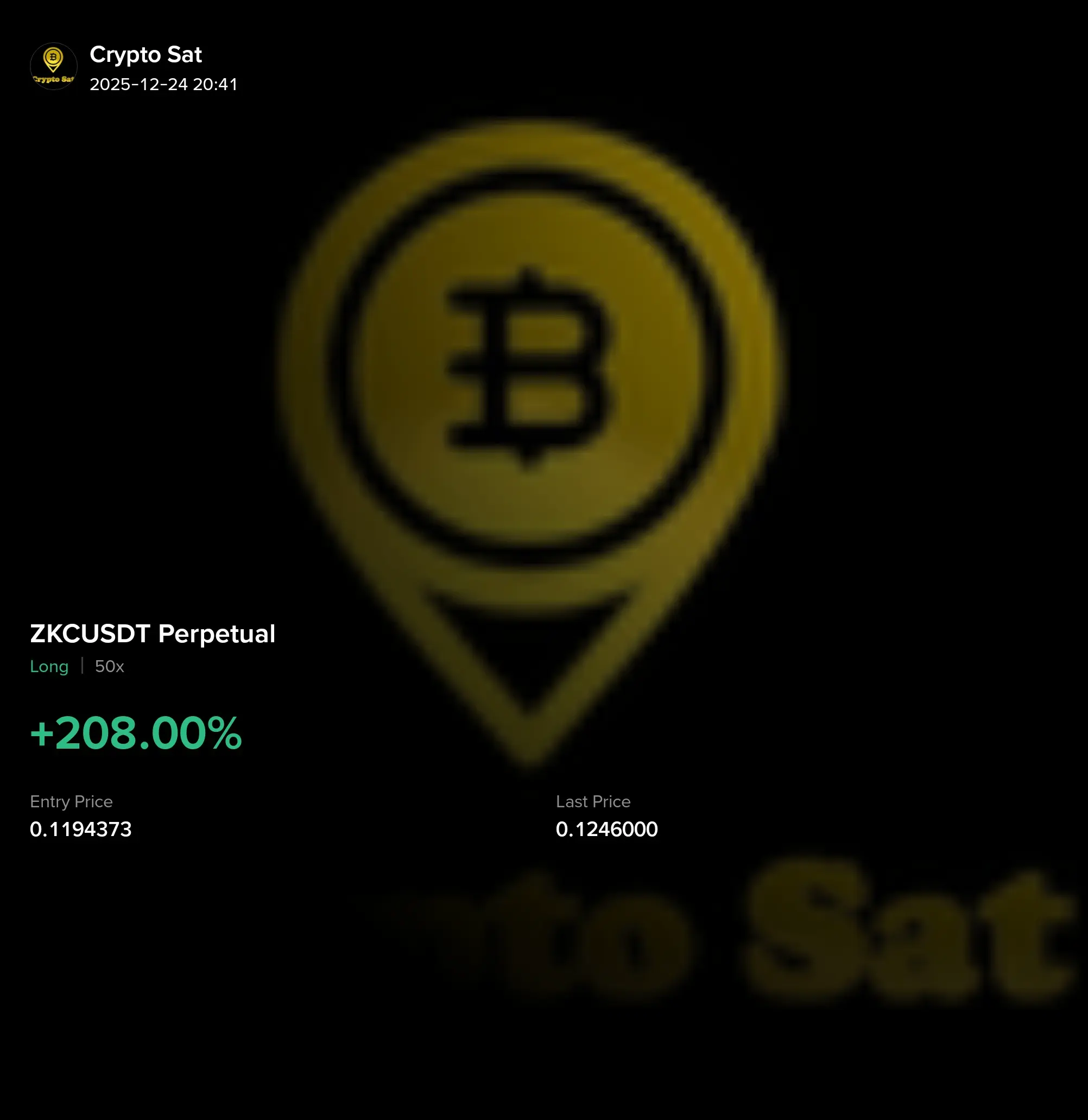Click the Entry Price label
This screenshot has width=1088, height=1120.
pyautogui.click(x=72, y=802)
